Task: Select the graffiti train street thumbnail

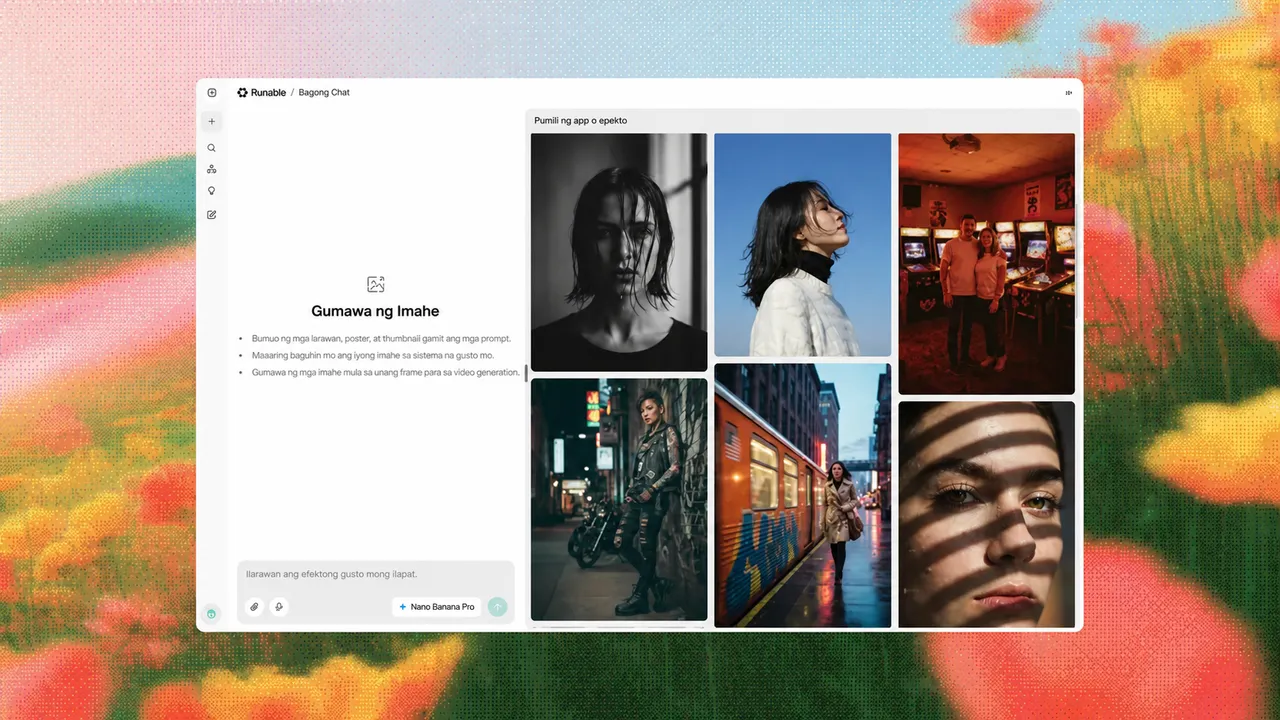Action: pyautogui.click(x=802, y=496)
